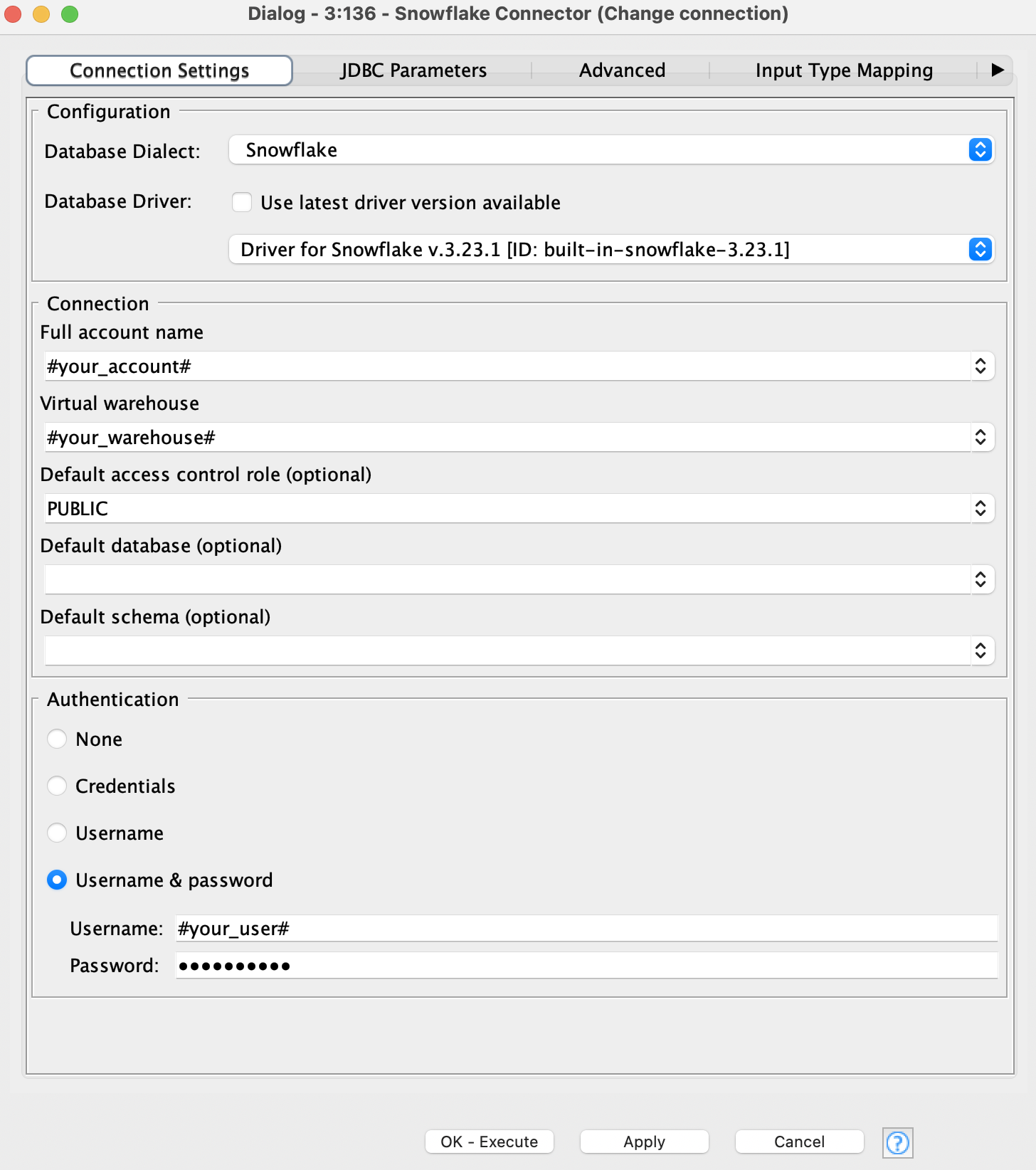Image resolution: width=1036 pixels, height=1170 pixels.
Task: Click into the Virtual warehouse field
Action: (507, 437)
